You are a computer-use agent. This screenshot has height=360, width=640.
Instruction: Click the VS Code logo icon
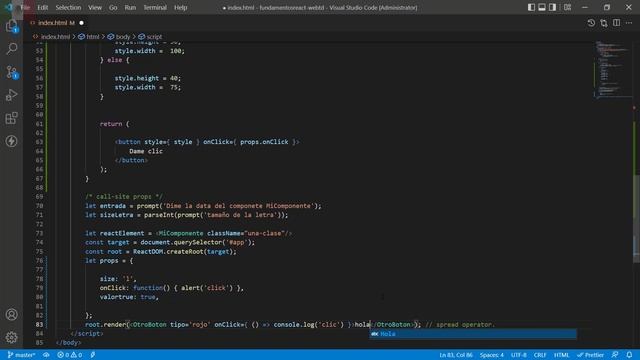[9, 7]
